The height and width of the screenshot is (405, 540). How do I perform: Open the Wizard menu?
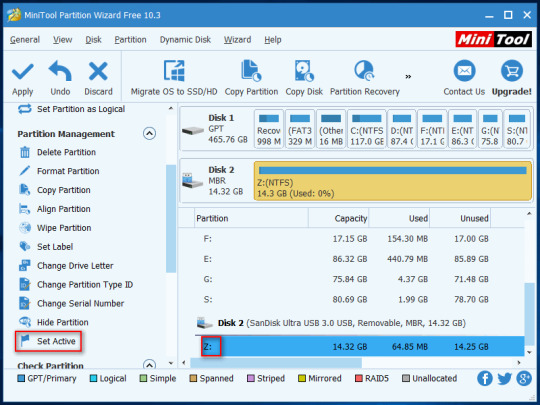238,40
